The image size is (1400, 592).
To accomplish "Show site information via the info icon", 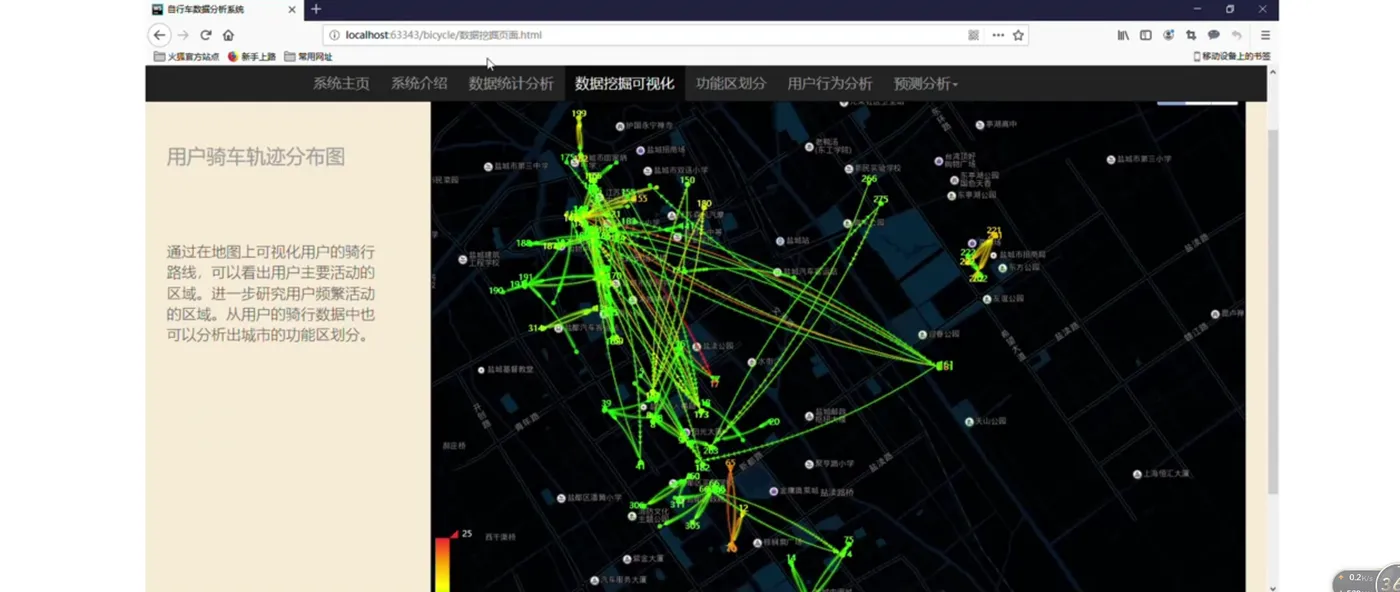I will [x=335, y=35].
